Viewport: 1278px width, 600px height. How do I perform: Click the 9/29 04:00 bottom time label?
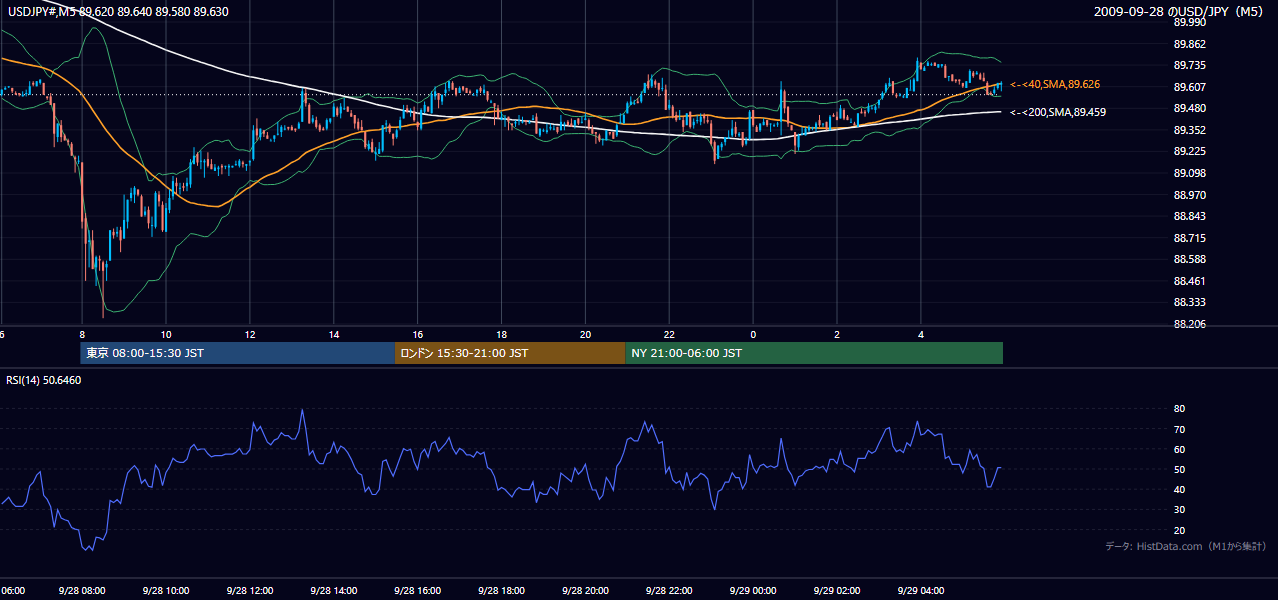tap(922, 591)
